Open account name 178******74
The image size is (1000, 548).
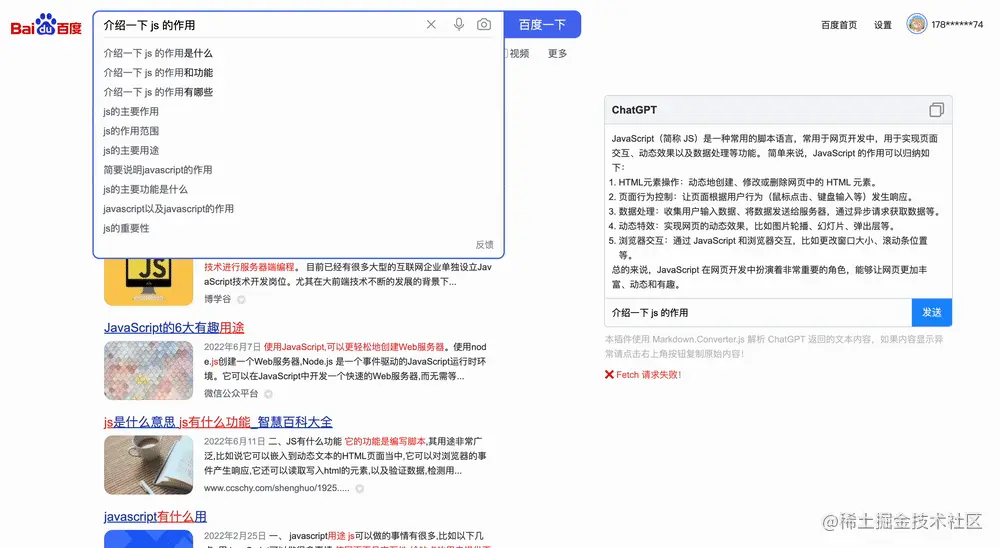[x=957, y=25]
